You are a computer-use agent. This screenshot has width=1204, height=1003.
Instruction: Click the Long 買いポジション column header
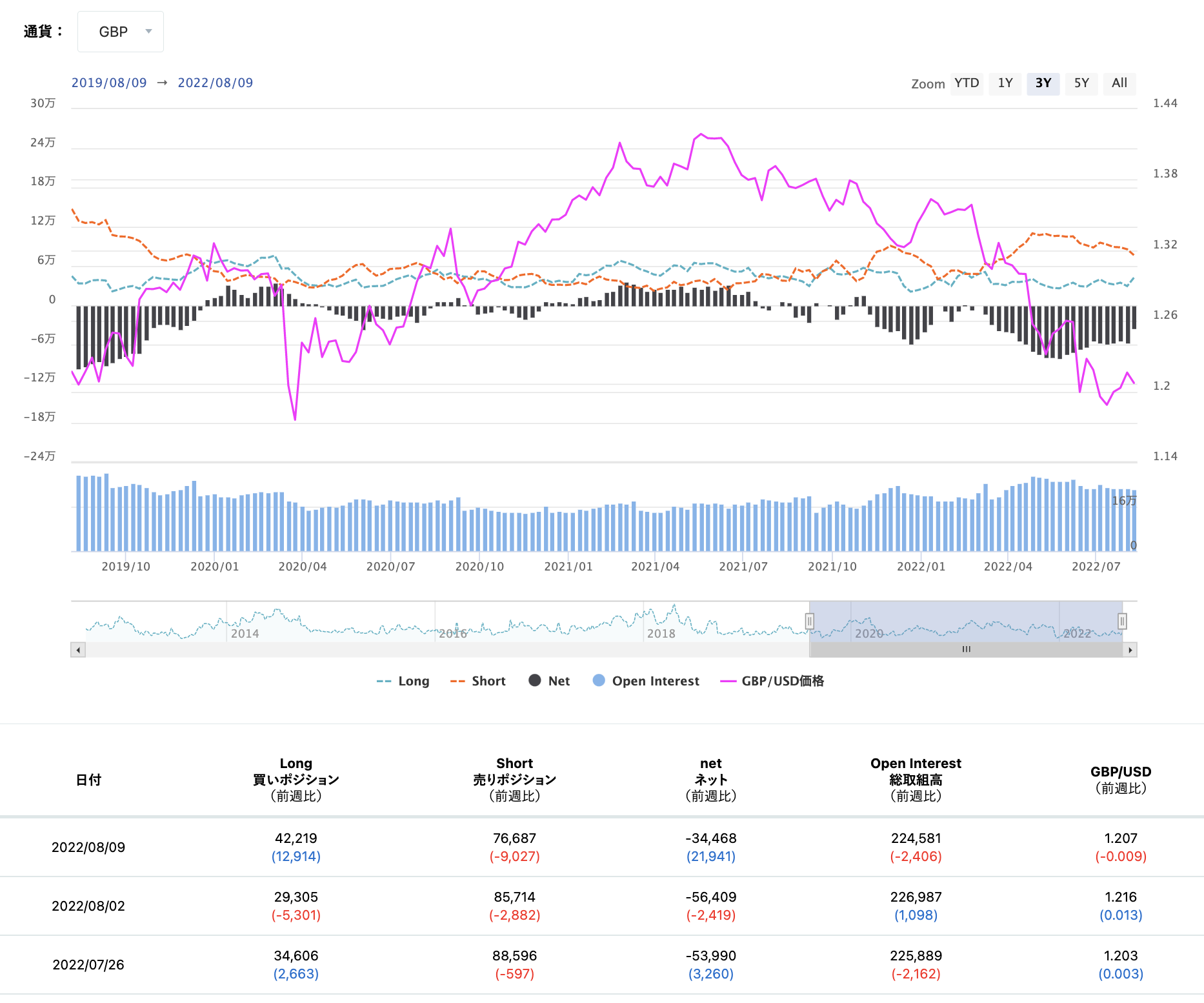pyautogui.click(x=296, y=780)
